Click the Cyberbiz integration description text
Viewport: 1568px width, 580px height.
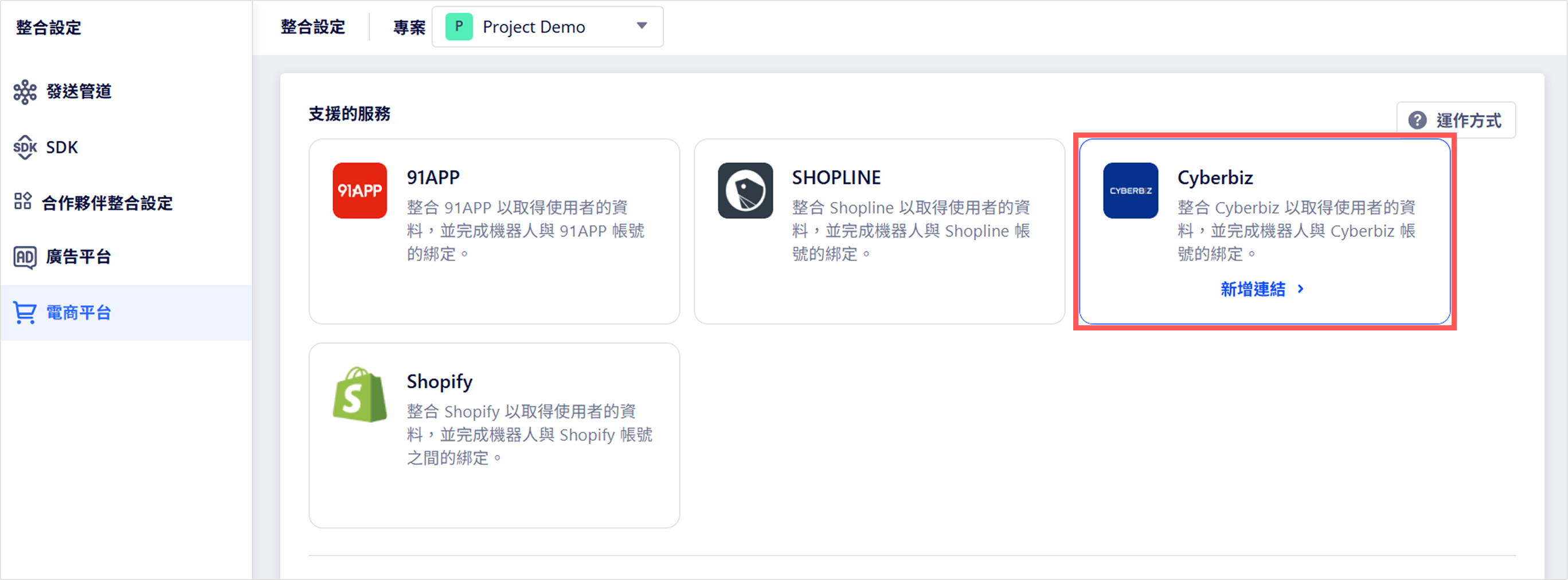[x=1296, y=231]
